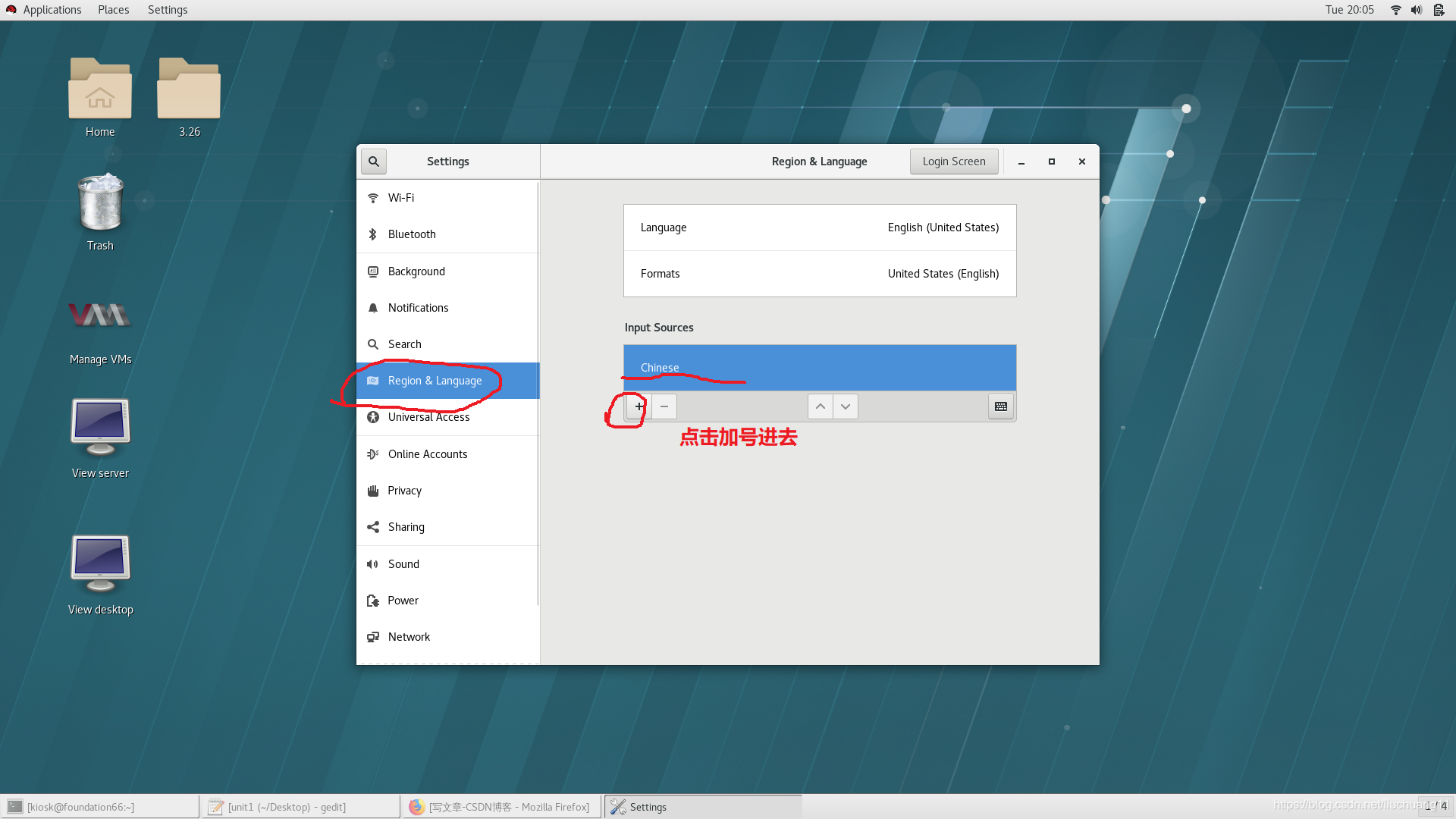Open the Formats selection row

(x=819, y=274)
